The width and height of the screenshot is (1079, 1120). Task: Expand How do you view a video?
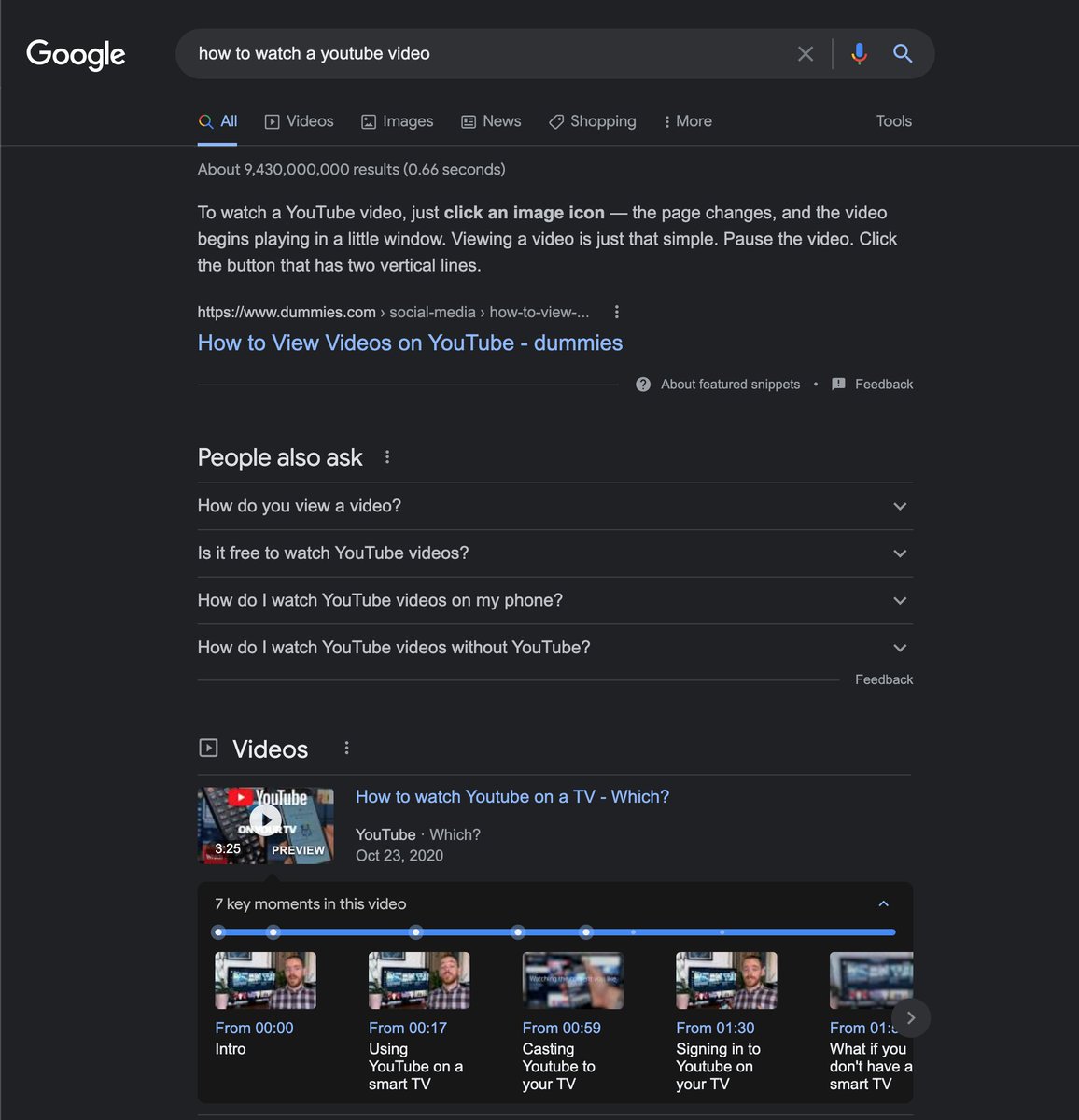pos(554,506)
